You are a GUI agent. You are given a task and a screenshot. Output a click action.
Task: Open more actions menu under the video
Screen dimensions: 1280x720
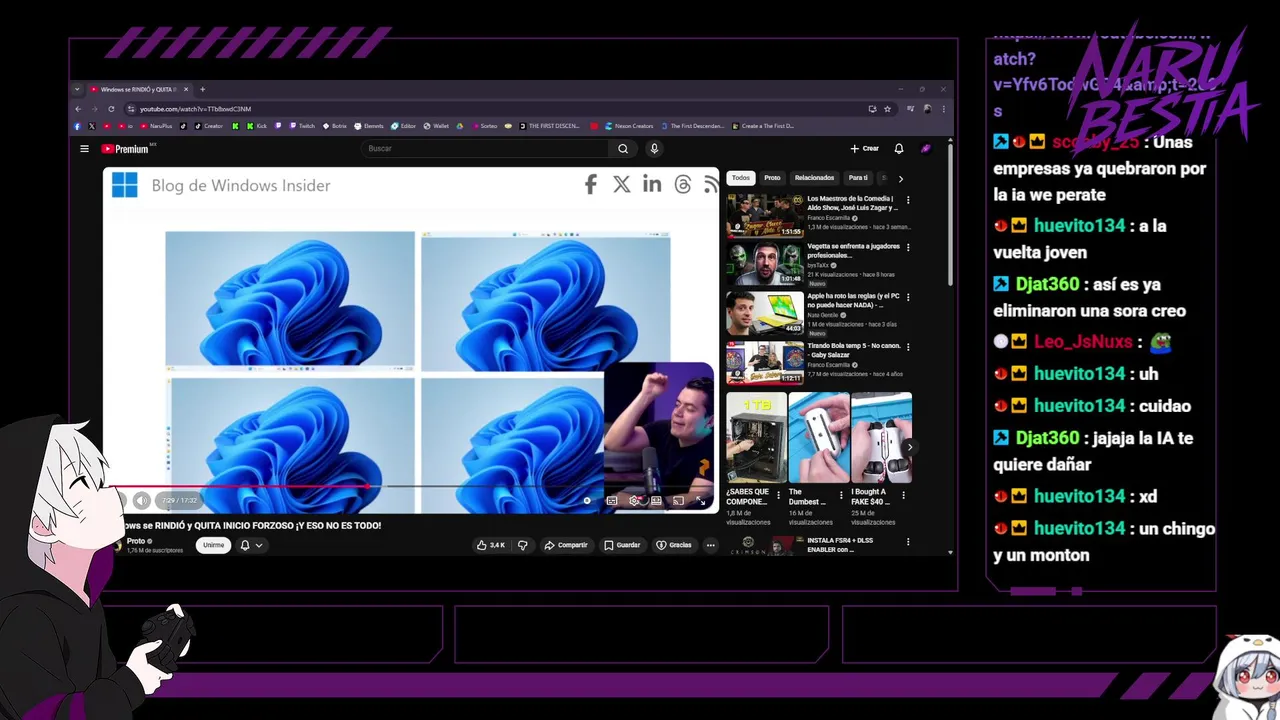click(711, 545)
